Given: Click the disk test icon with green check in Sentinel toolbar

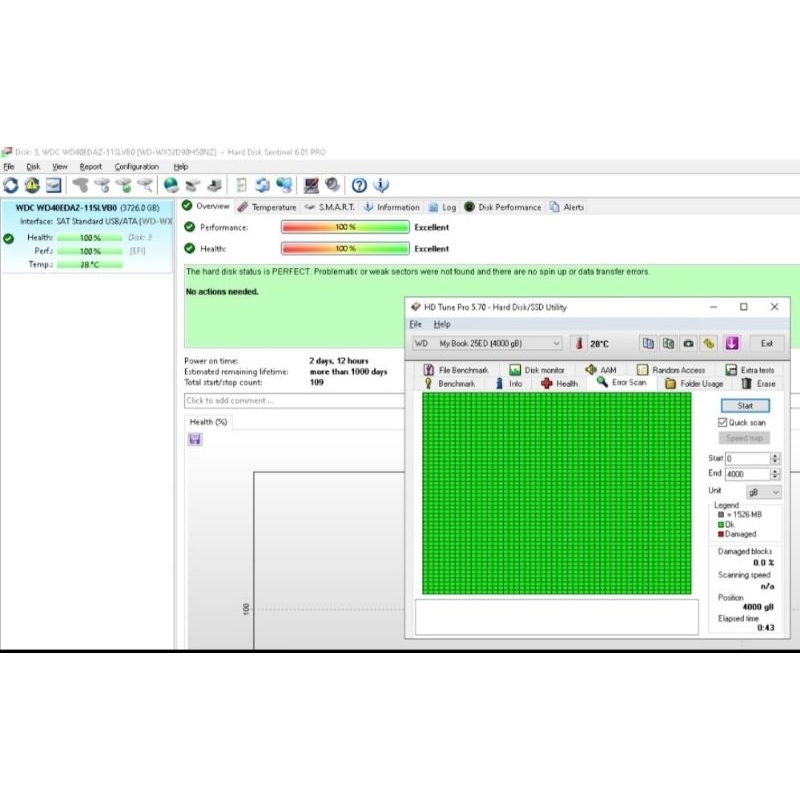Looking at the screenshot, I should [123, 185].
